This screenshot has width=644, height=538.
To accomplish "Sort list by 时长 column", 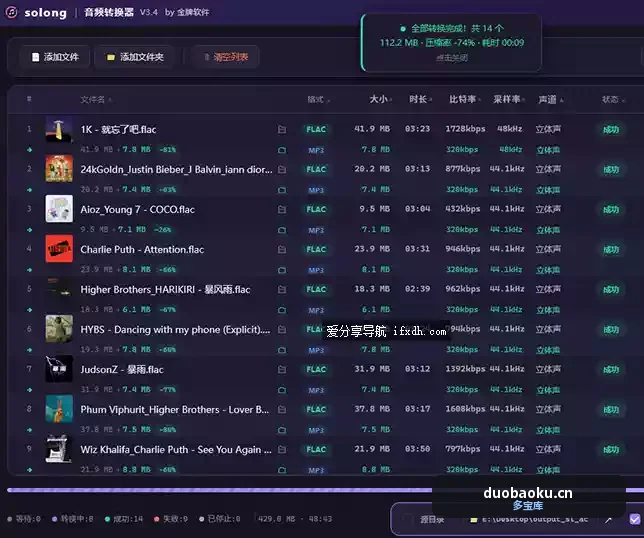I will [x=420, y=99].
